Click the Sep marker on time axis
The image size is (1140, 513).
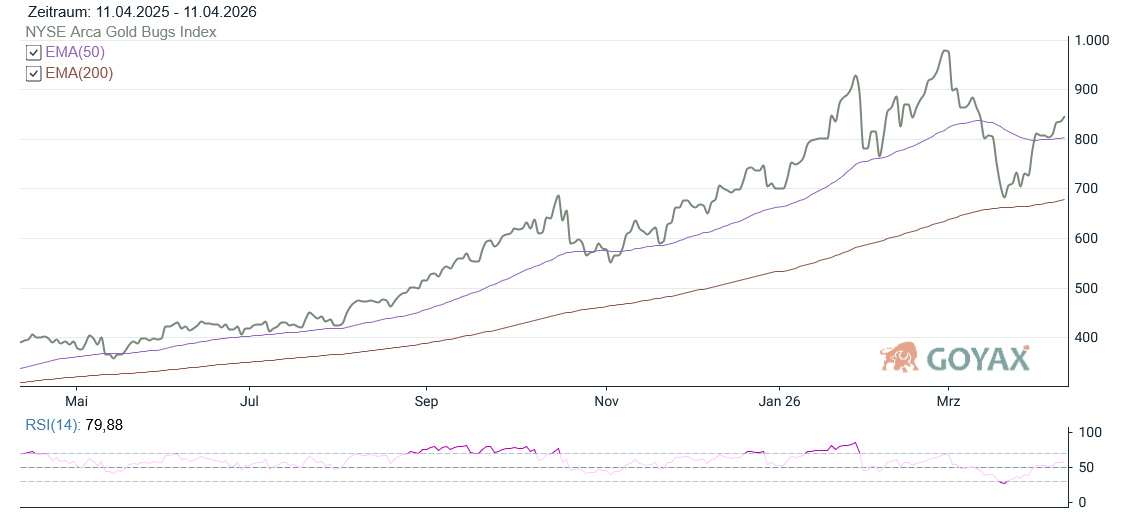pyautogui.click(x=427, y=402)
